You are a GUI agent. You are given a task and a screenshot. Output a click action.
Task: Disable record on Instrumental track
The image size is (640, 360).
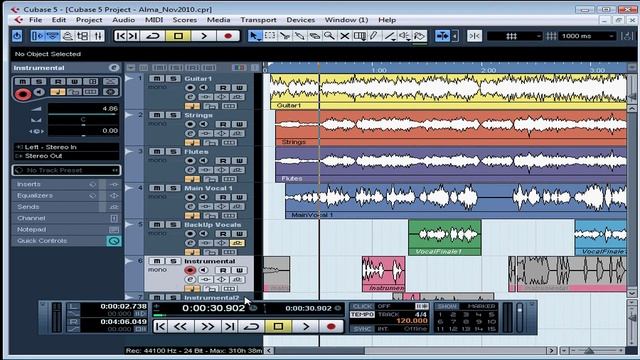click(190, 270)
